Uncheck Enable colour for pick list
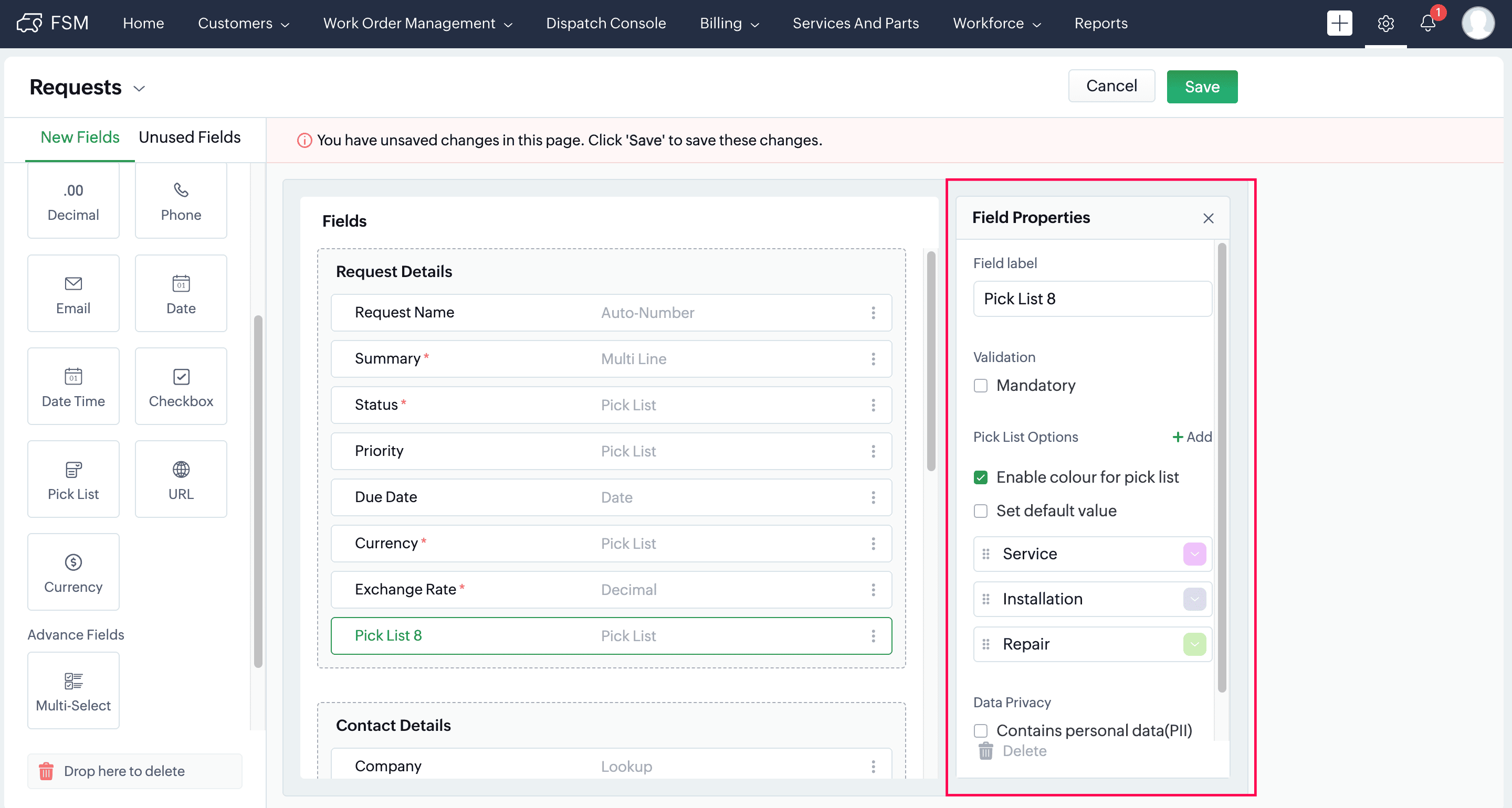1512x808 pixels. [980, 477]
